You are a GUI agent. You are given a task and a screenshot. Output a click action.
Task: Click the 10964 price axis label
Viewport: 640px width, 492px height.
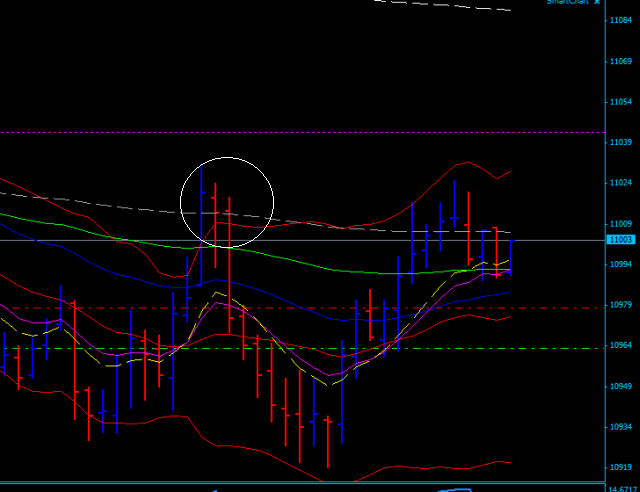620,345
